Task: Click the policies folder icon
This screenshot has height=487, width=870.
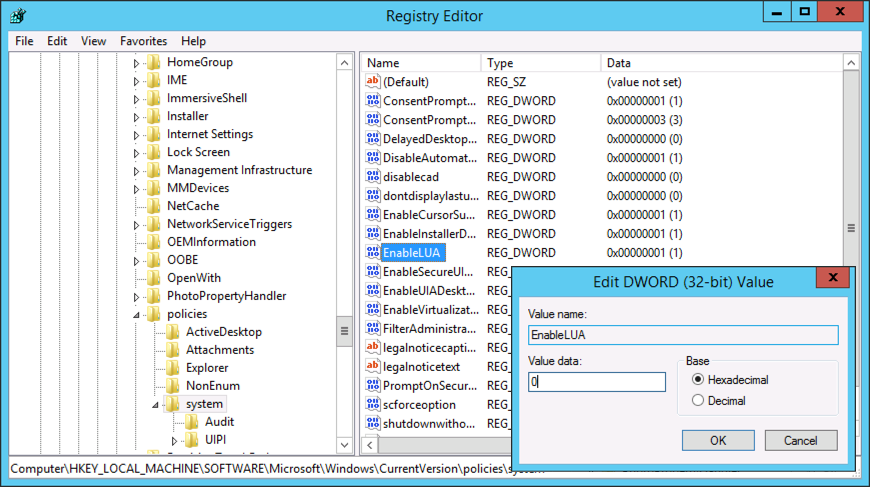Action: (x=154, y=314)
